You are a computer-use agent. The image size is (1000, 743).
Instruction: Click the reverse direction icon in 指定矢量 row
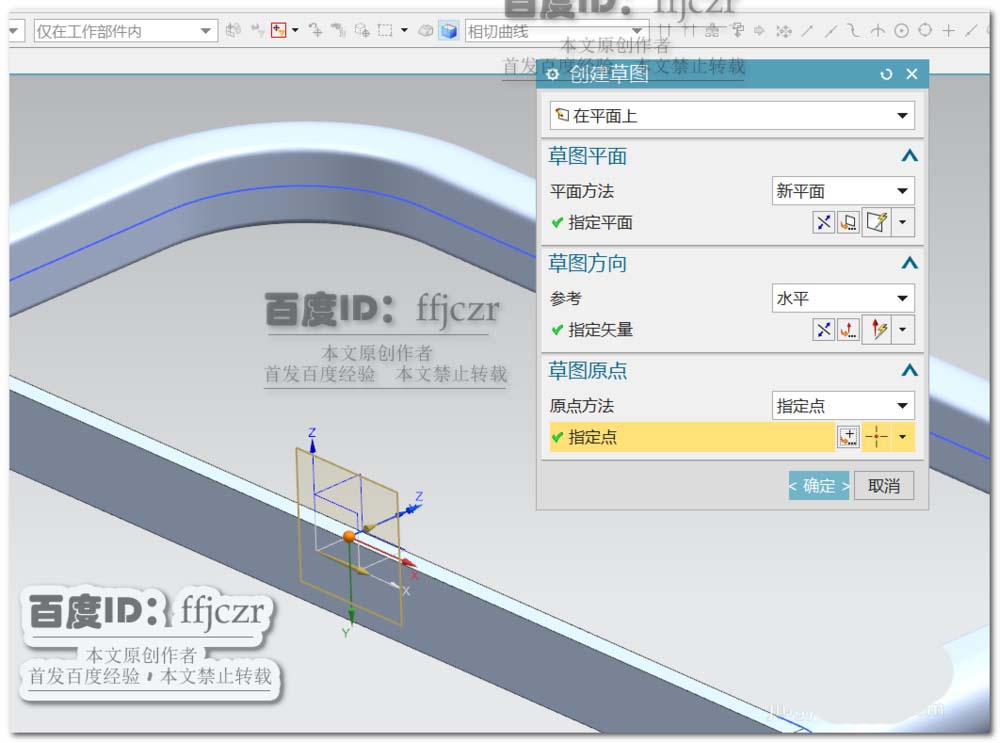(x=823, y=329)
